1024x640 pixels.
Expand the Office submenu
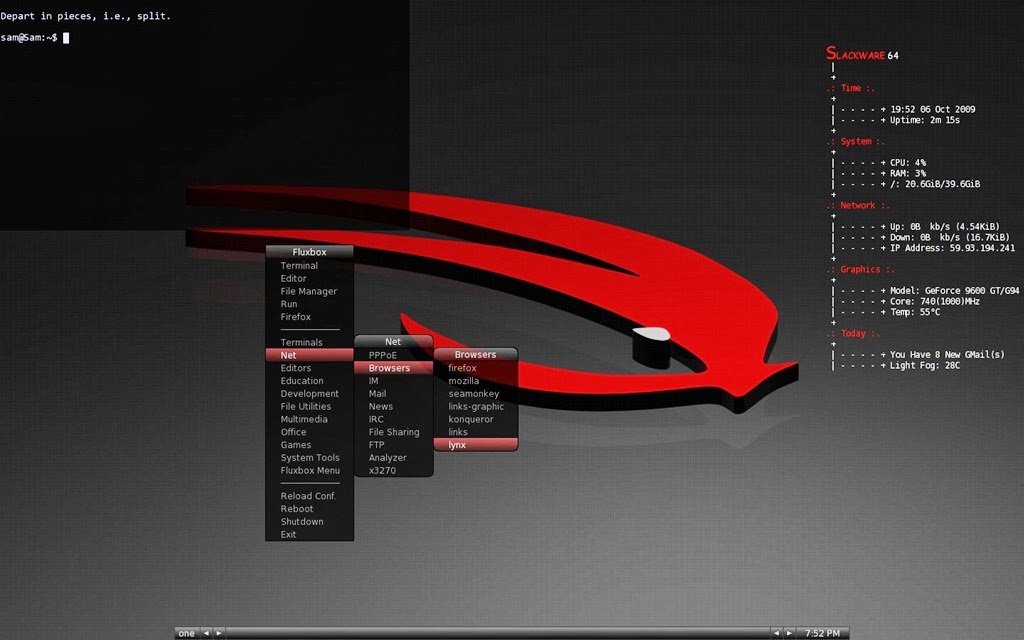[310, 432]
